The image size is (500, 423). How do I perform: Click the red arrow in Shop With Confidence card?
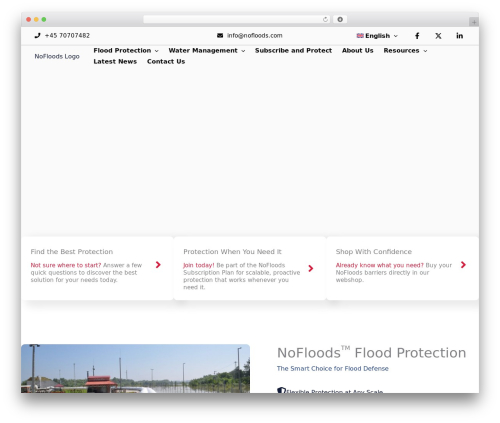(x=463, y=265)
